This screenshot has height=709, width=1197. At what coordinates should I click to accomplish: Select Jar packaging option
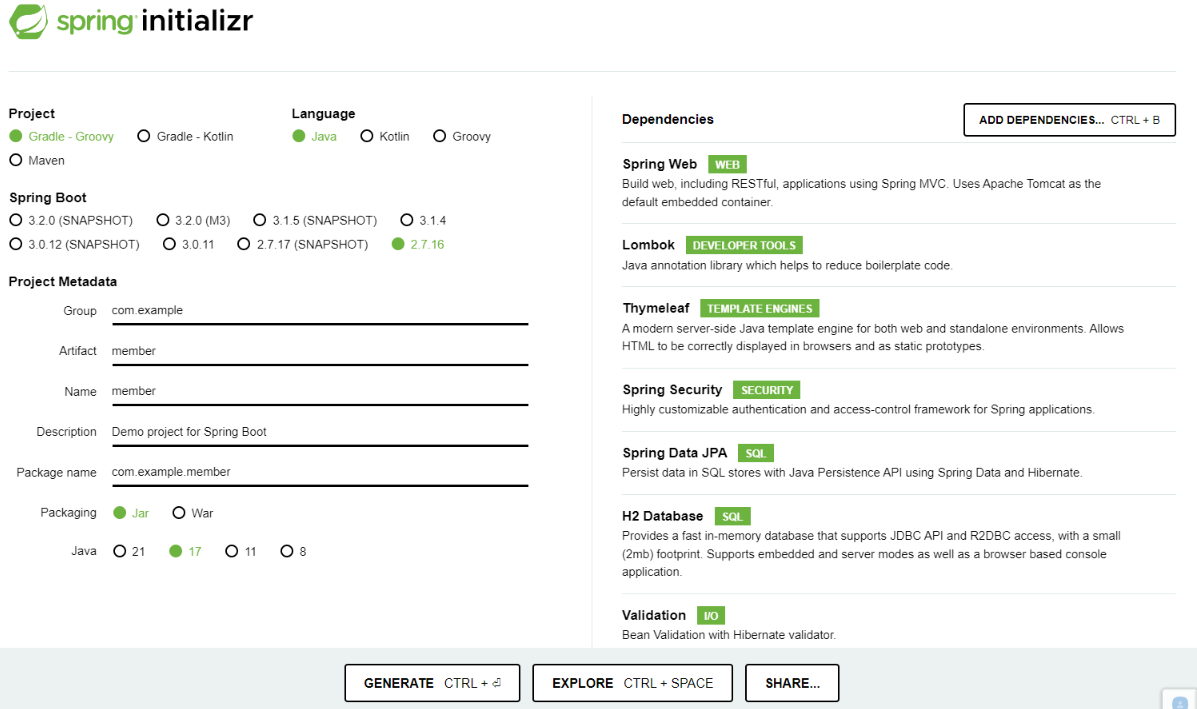[131, 513]
